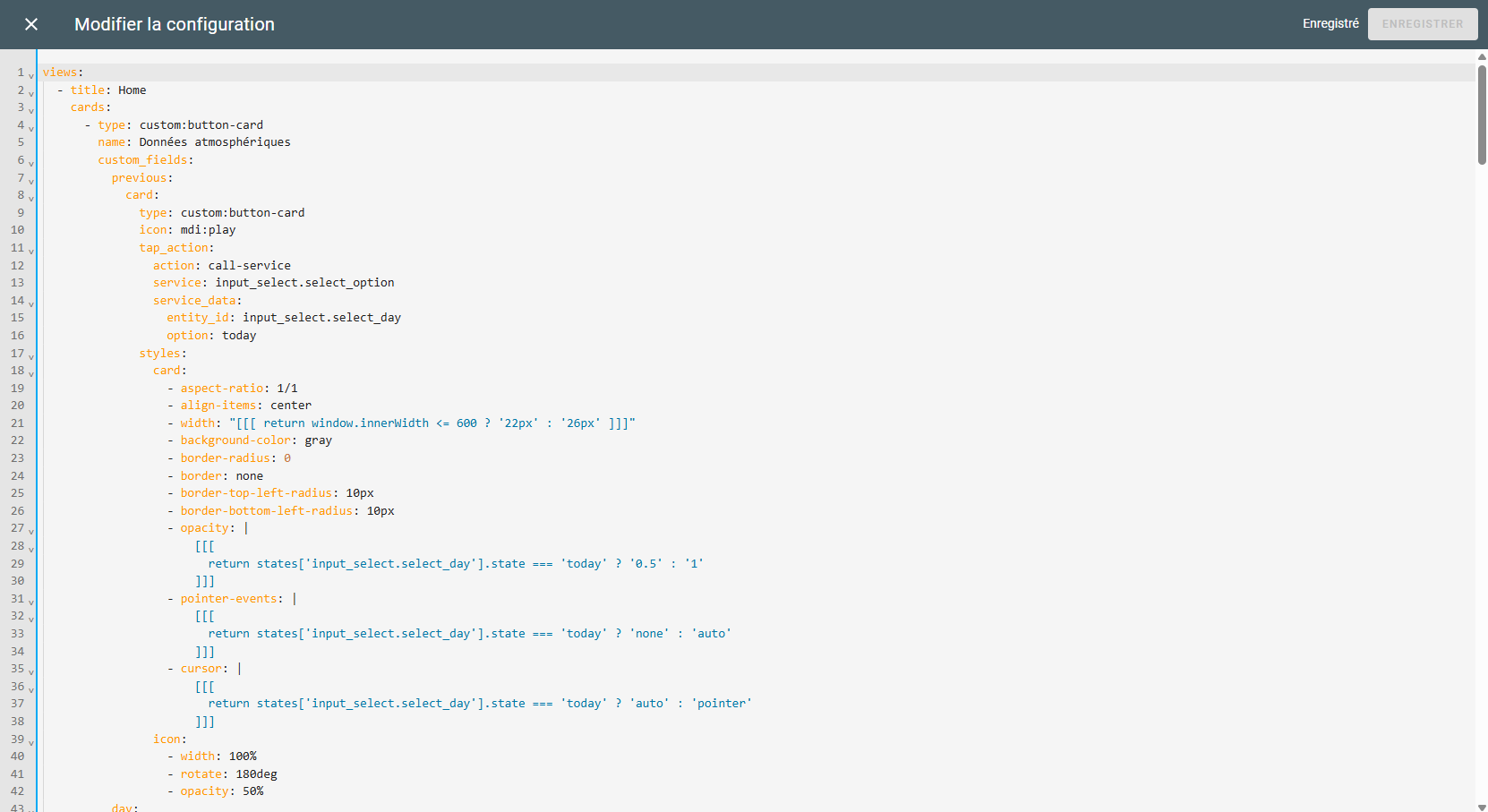This screenshot has width=1488, height=812.
Task: Click the text 'Données atmosphériques'
Action: tap(215, 142)
